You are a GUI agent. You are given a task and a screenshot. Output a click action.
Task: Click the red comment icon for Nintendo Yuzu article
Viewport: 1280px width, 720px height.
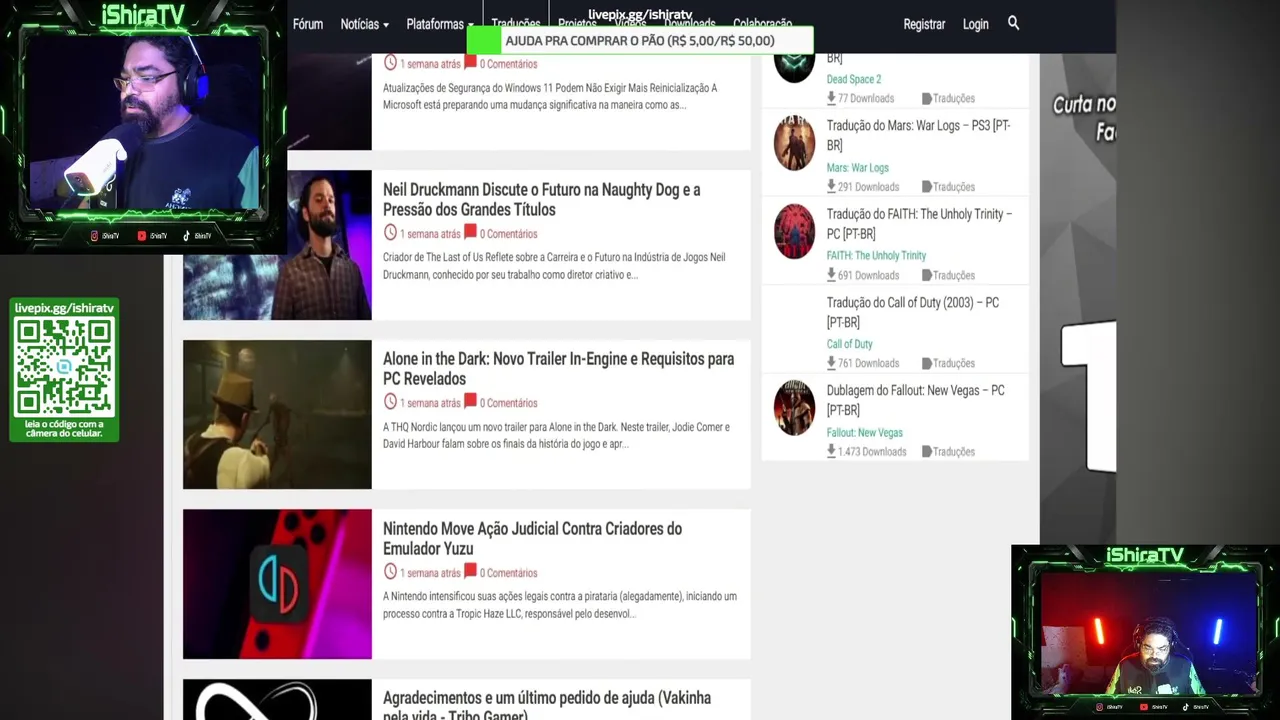pyautogui.click(x=470, y=571)
